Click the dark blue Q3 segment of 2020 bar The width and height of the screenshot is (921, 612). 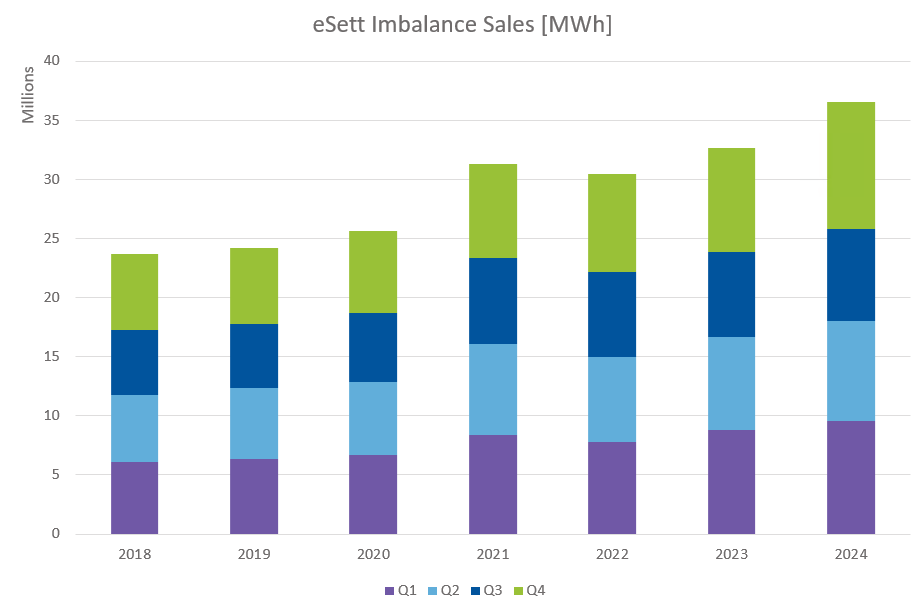(x=373, y=348)
